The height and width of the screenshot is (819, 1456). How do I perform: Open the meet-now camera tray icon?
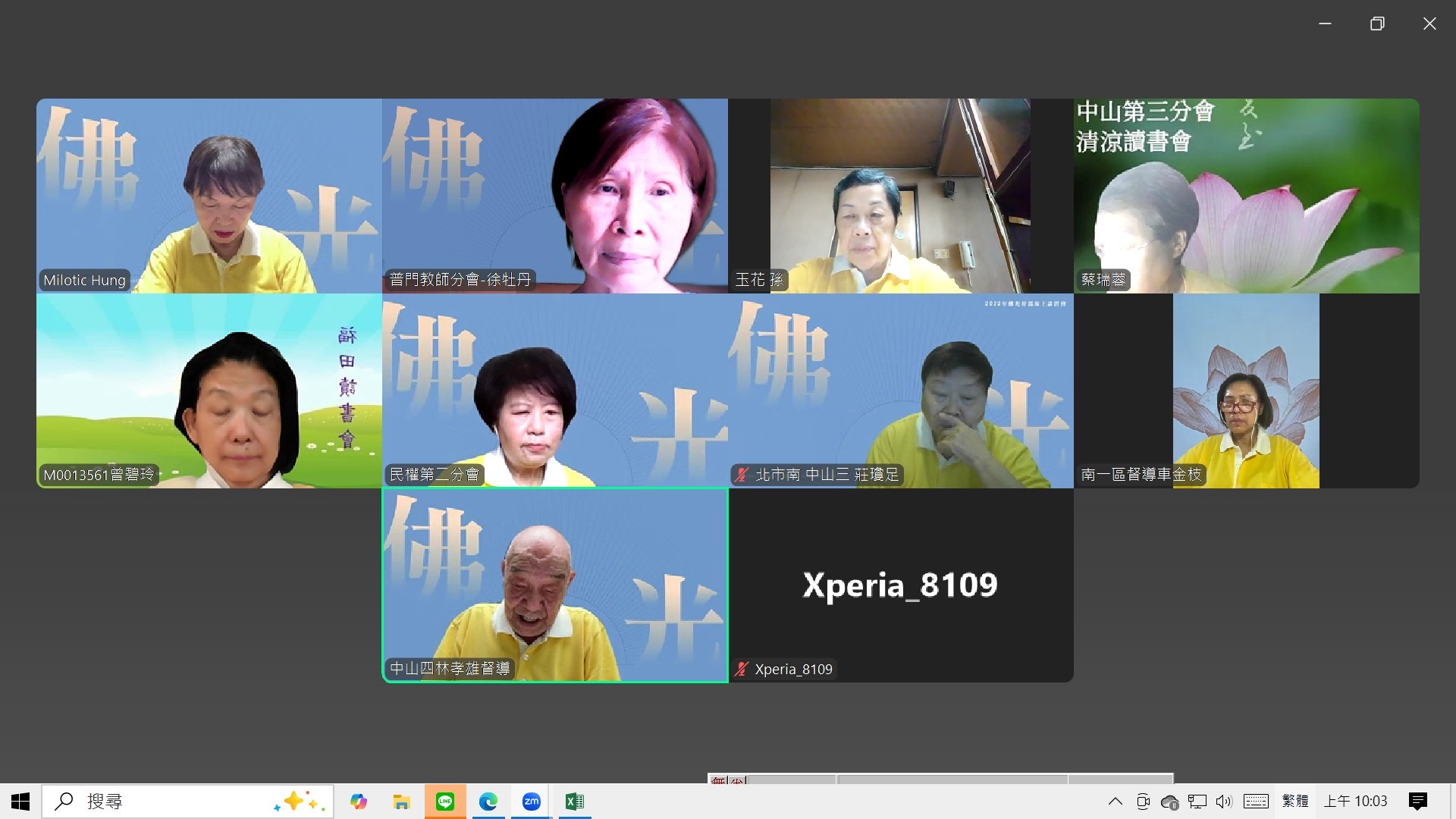coord(1143,802)
